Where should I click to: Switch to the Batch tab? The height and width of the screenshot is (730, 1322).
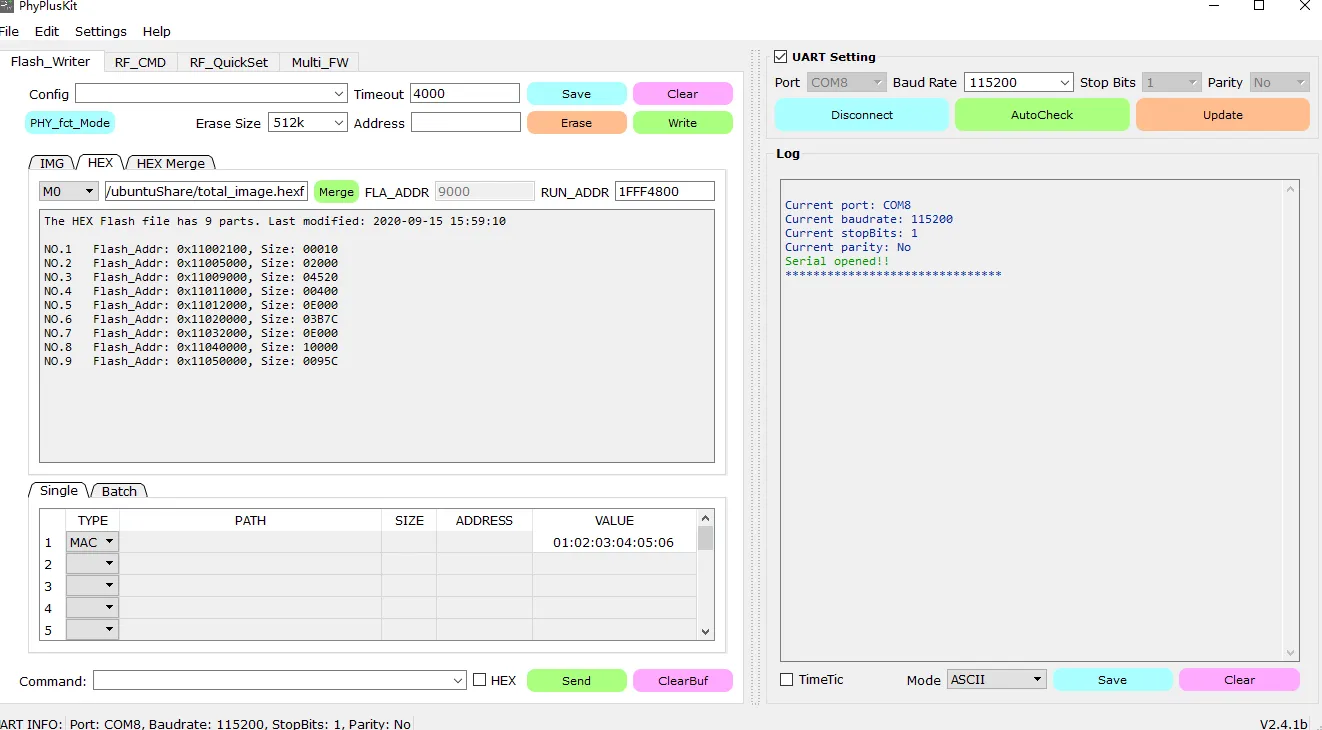[x=119, y=491]
